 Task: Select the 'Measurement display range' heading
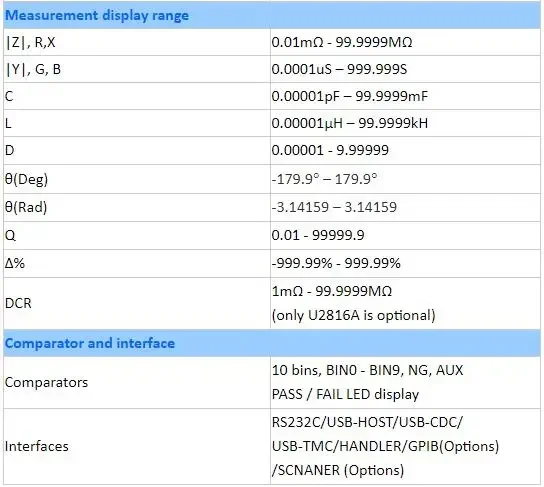(97, 16)
